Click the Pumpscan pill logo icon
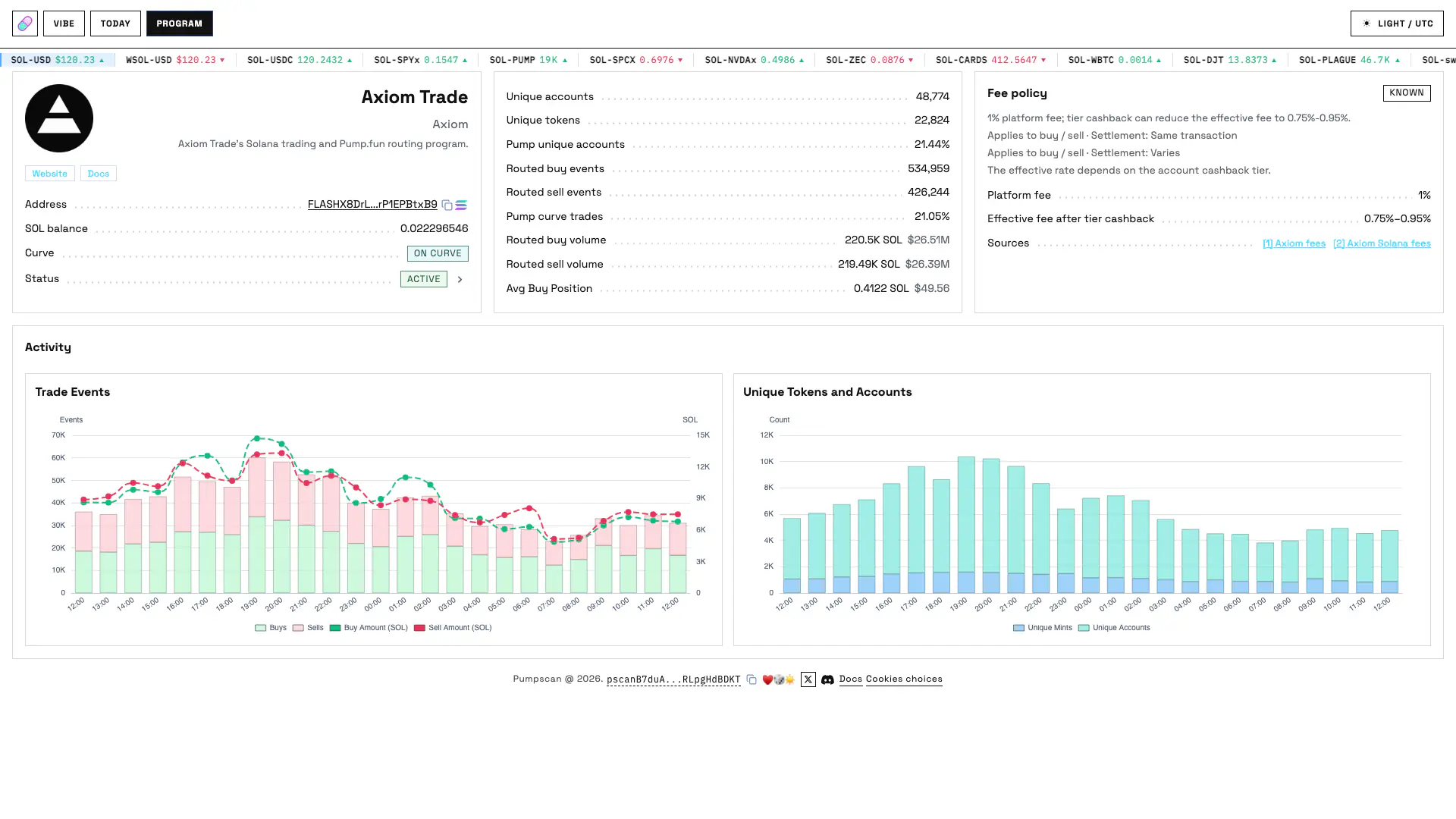 [25, 24]
